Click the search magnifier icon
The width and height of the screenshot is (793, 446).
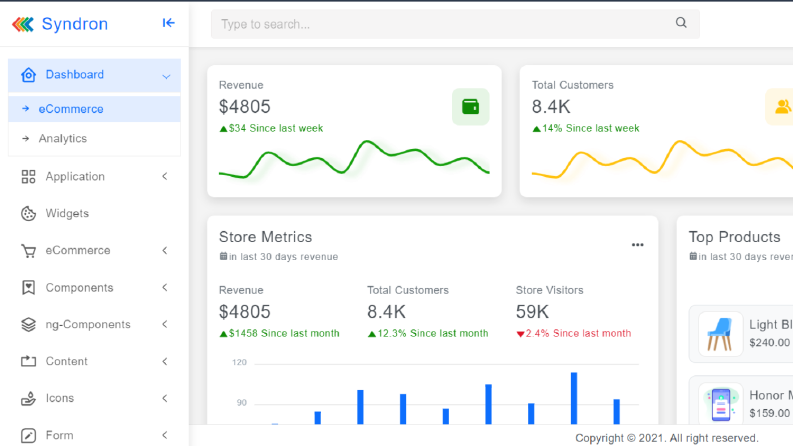[681, 22]
